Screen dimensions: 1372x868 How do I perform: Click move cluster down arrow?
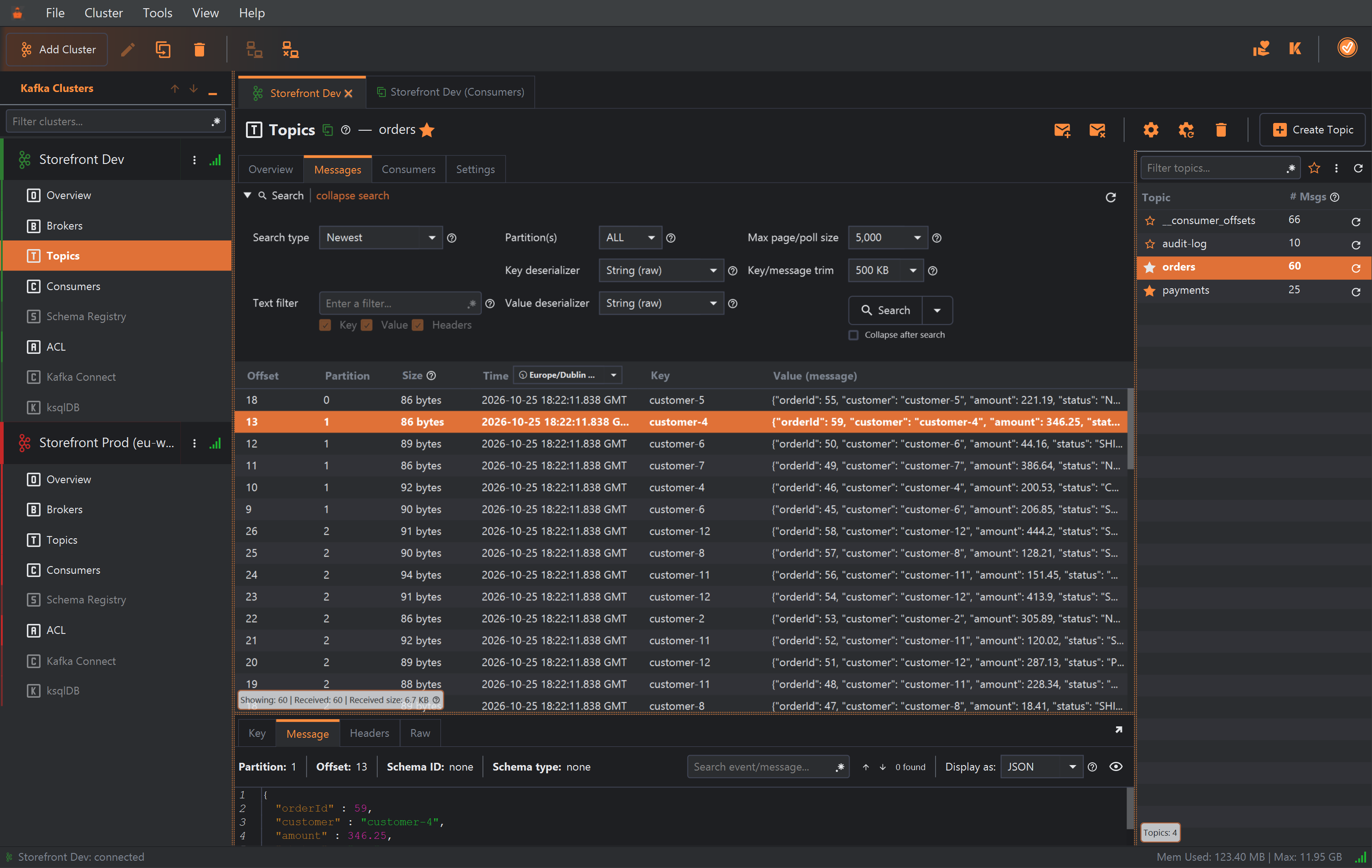pos(194,88)
